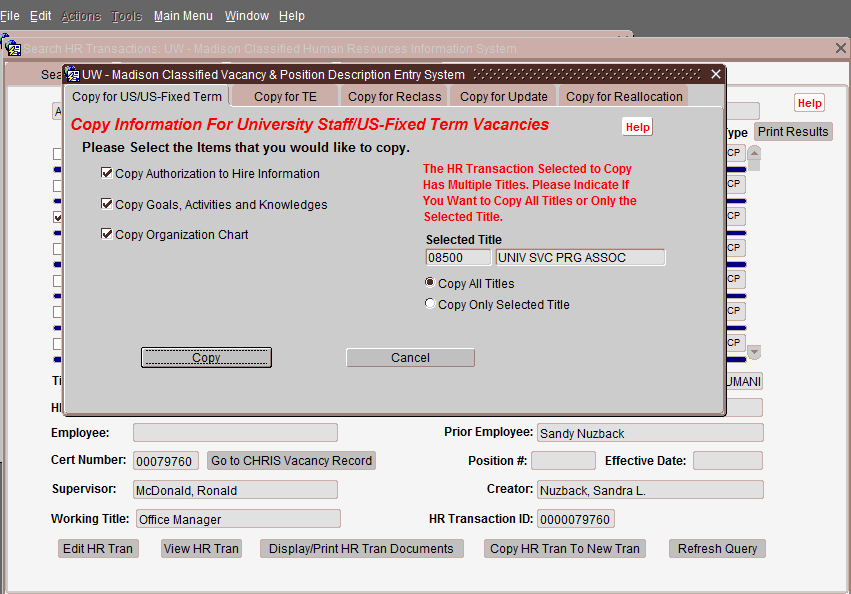Click Prior Employee field Sandy Nuzback
This screenshot has width=851, height=594.
point(650,433)
